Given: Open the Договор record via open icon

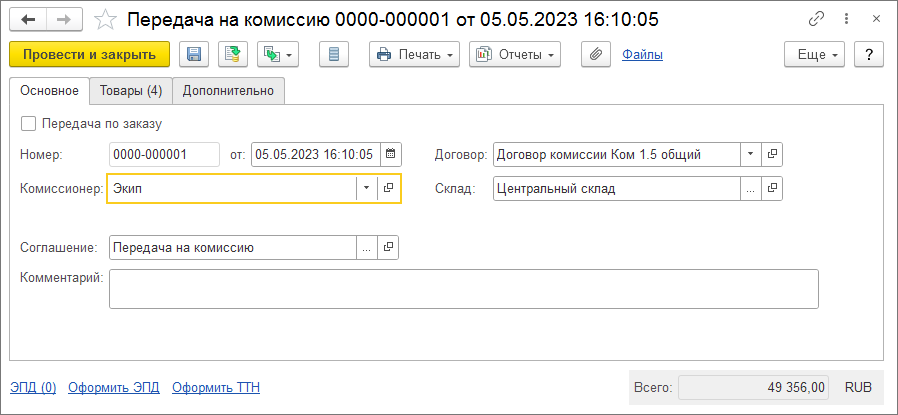Looking at the screenshot, I should [x=772, y=155].
